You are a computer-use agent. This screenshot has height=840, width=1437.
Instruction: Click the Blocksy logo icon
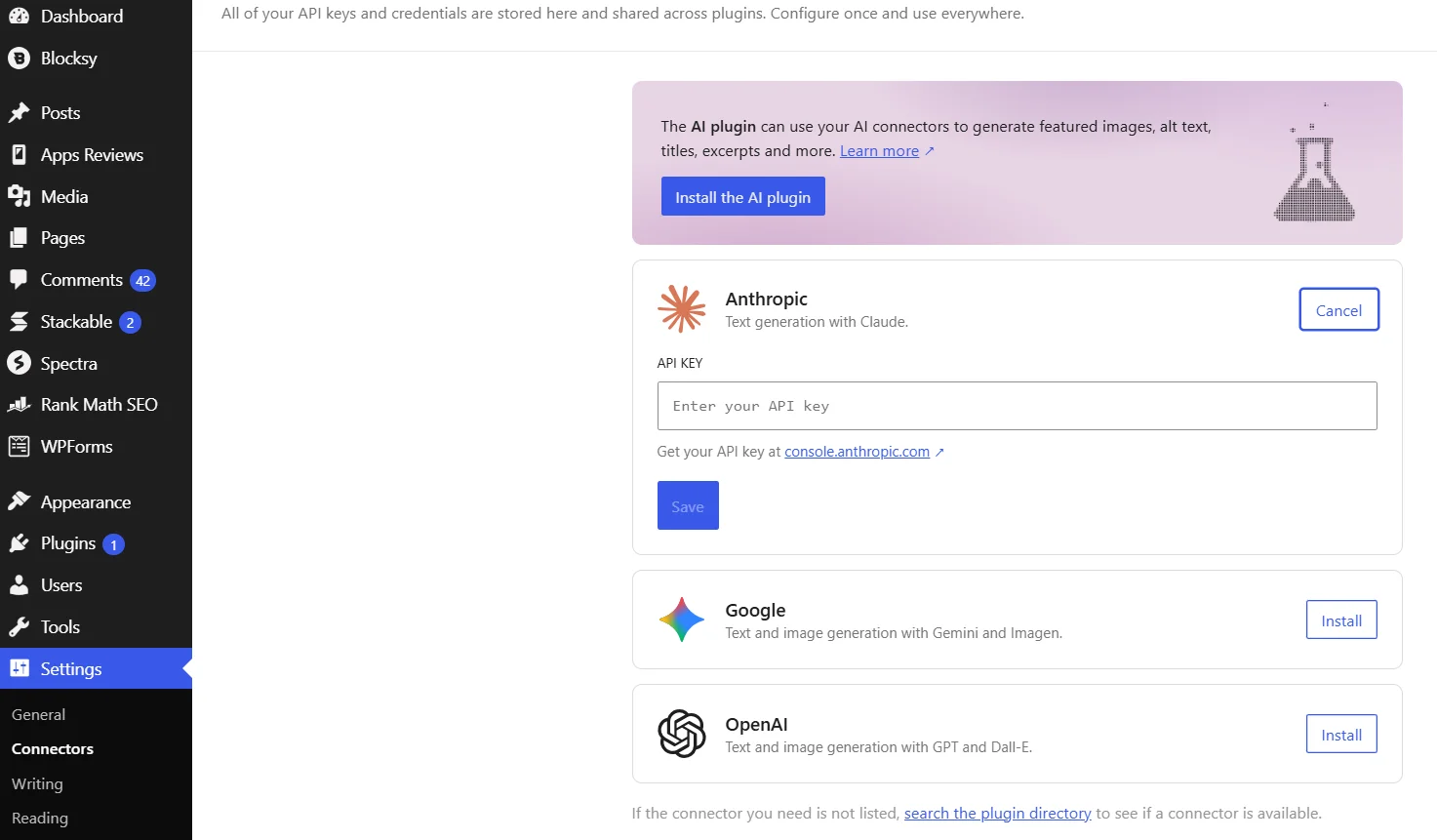coord(19,59)
